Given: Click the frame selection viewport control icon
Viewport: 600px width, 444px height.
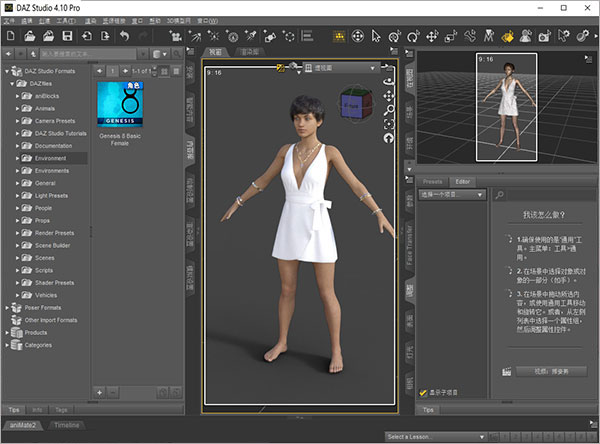Looking at the screenshot, I should (x=389, y=124).
